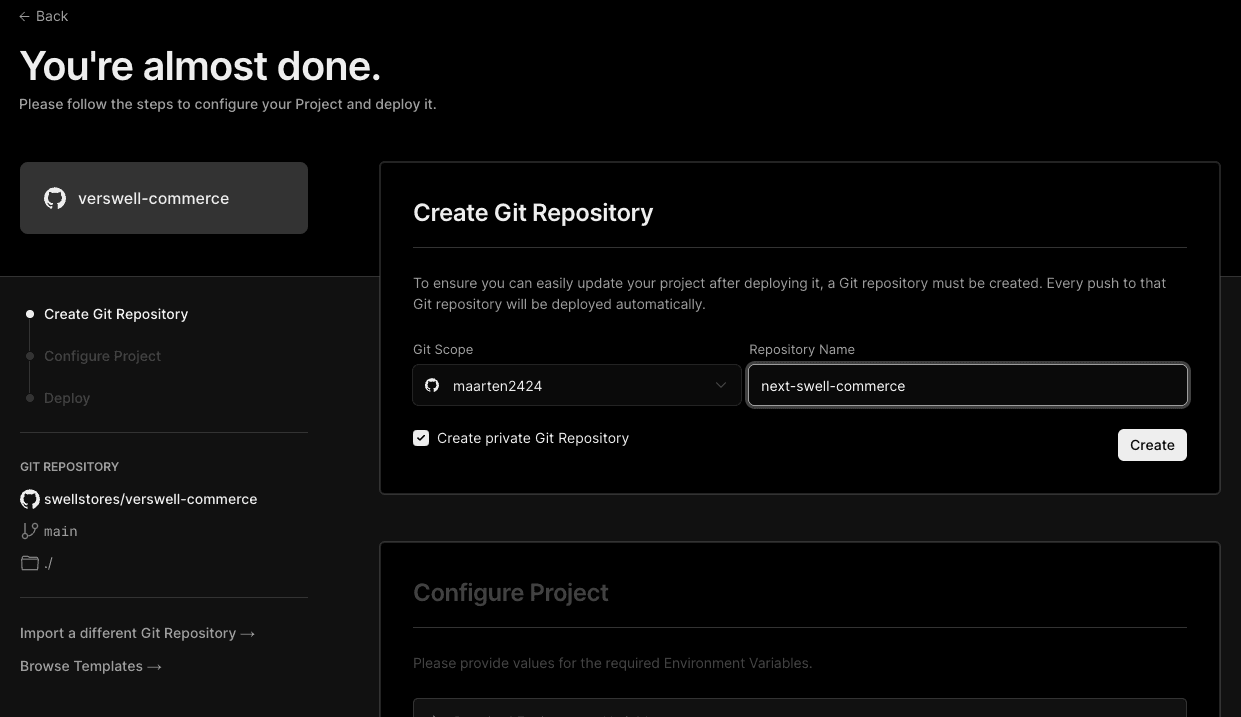1241x717 pixels.
Task: Select the Create Git Repository step
Action: coord(116,314)
